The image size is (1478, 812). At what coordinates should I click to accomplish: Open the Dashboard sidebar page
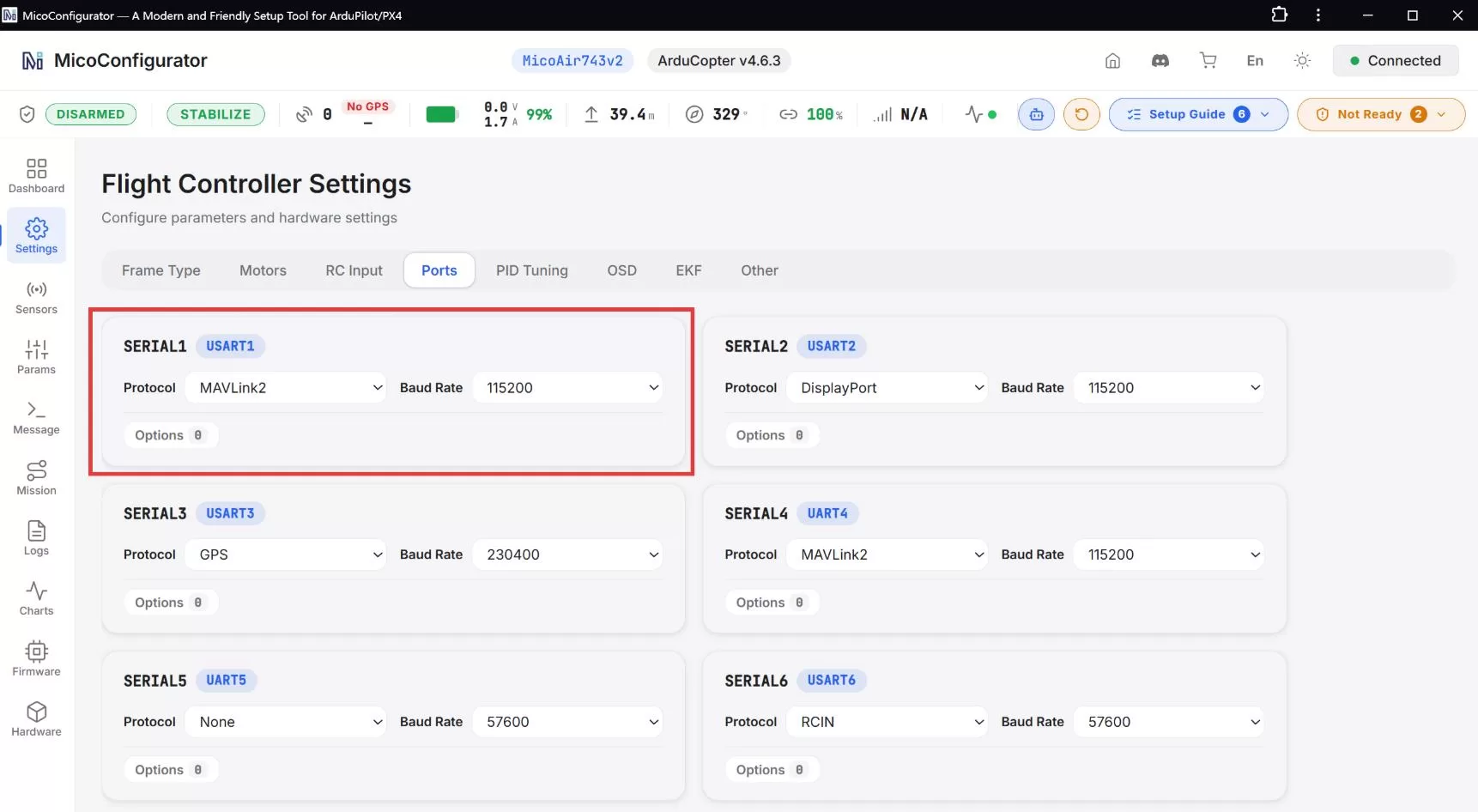pos(36,175)
